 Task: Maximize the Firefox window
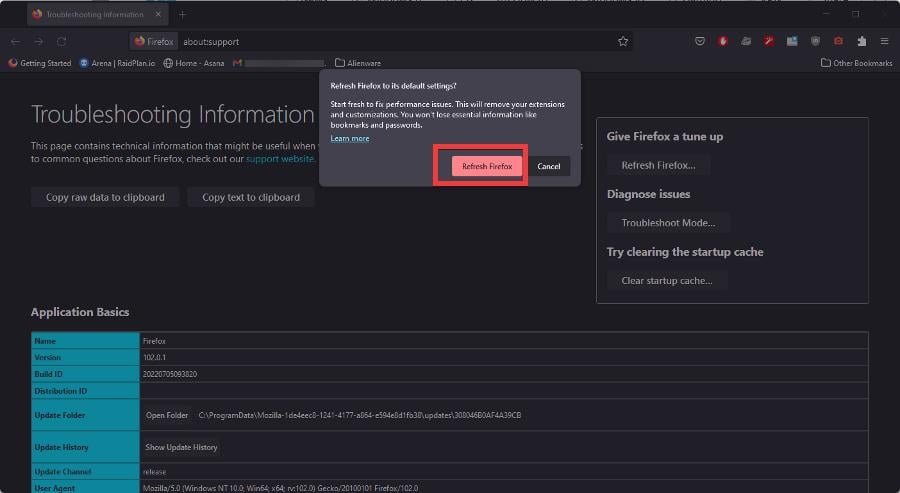point(855,14)
